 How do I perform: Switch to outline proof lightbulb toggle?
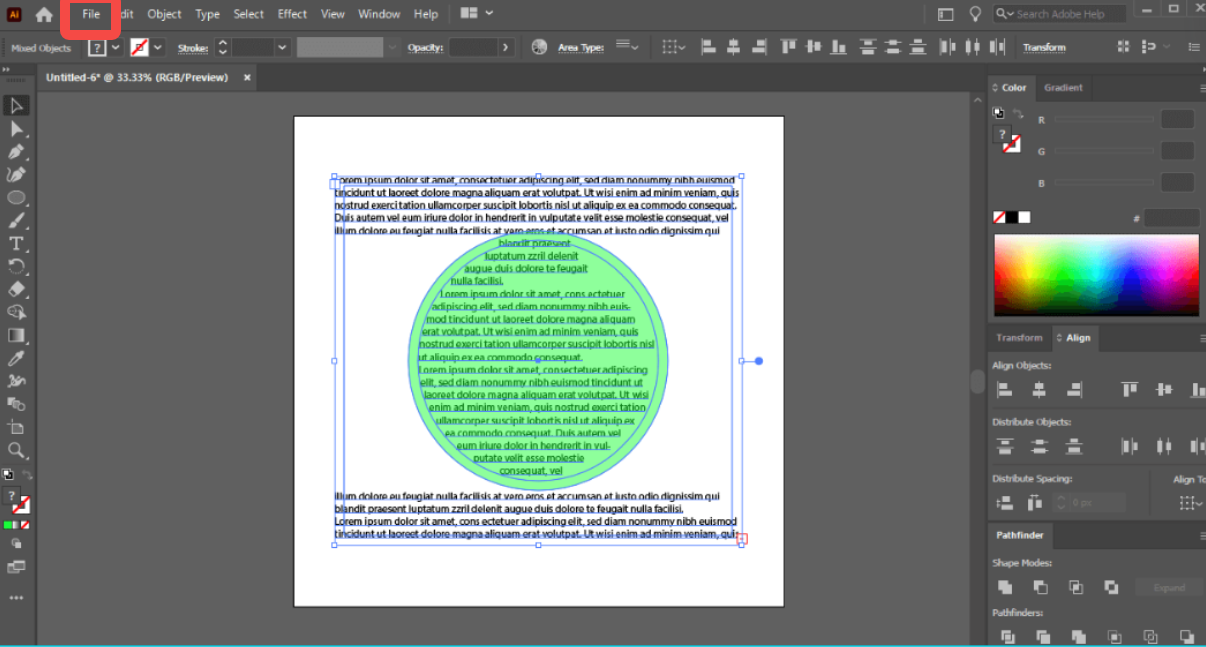975,14
